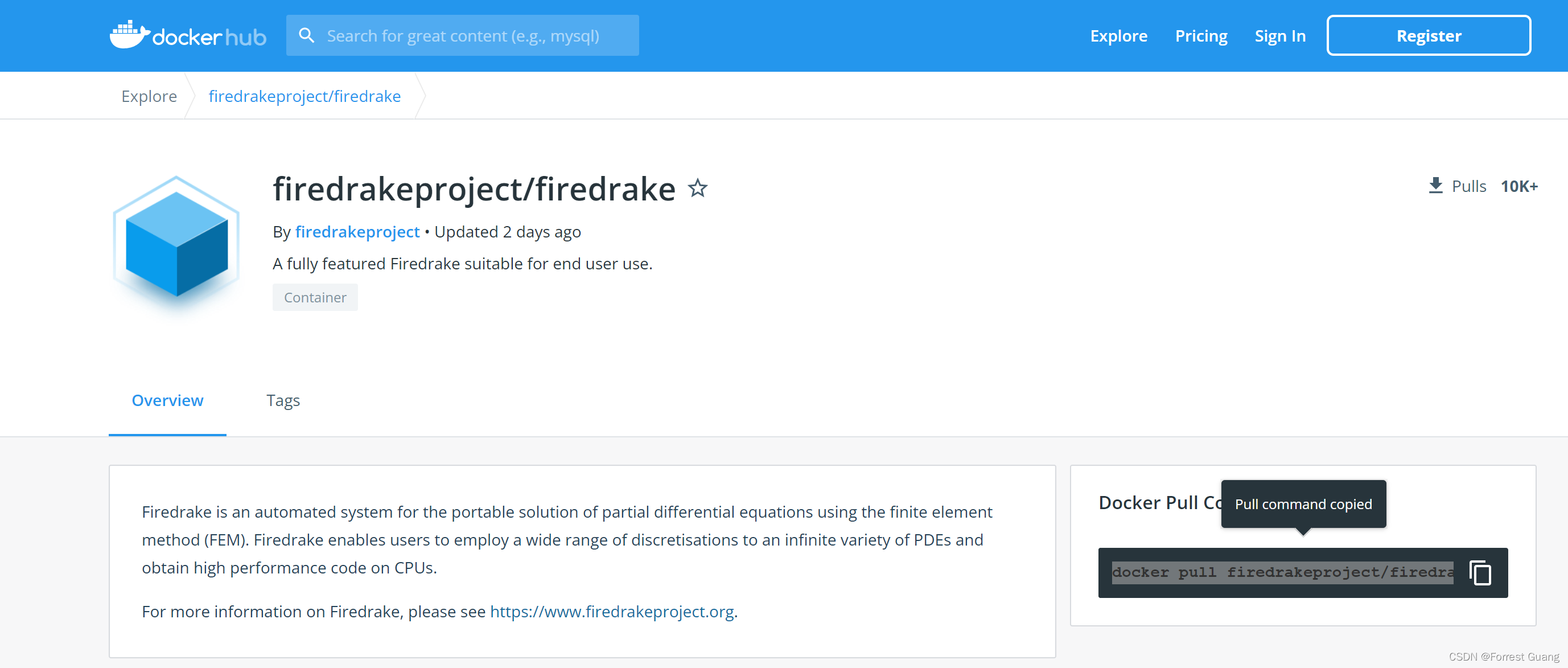Click the firedrakeproject/firedrake breadcrumb link

click(304, 96)
